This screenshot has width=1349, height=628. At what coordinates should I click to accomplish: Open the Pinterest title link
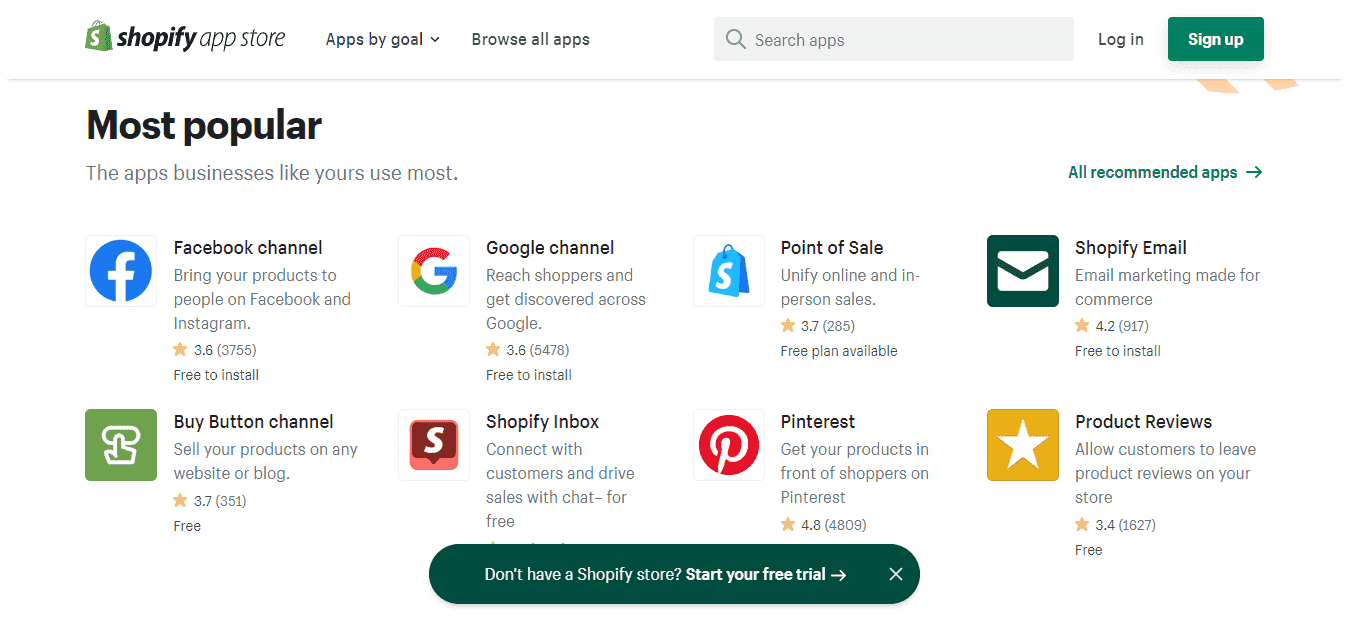click(x=818, y=422)
